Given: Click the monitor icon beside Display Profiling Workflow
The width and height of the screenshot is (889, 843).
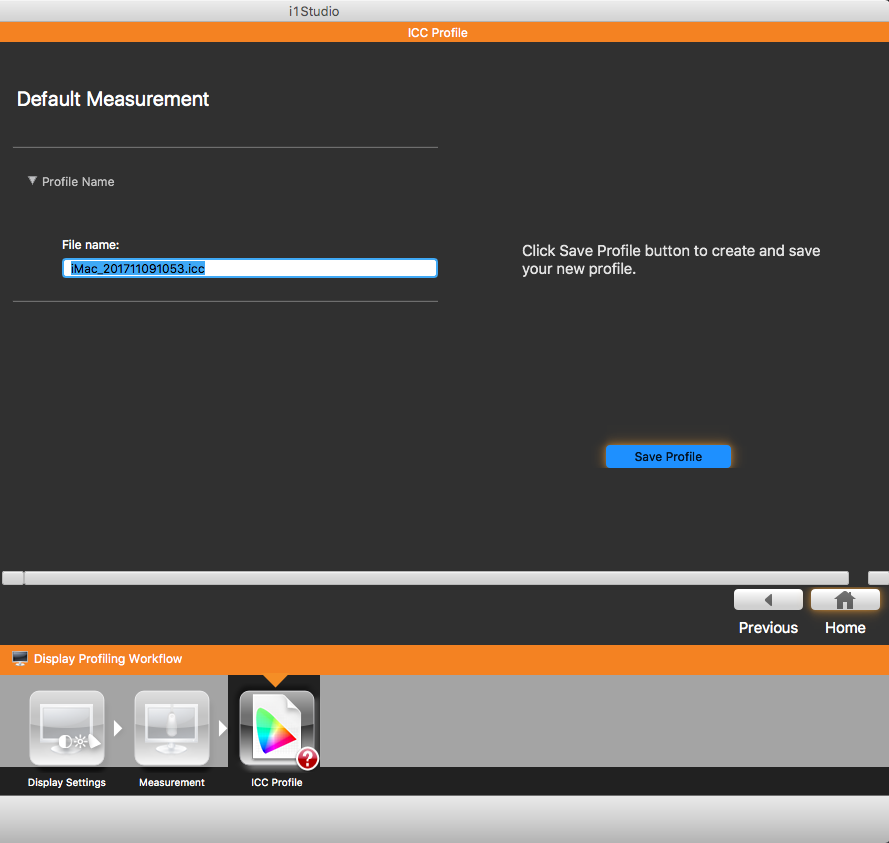Looking at the screenshot, I should click(20, 659).
